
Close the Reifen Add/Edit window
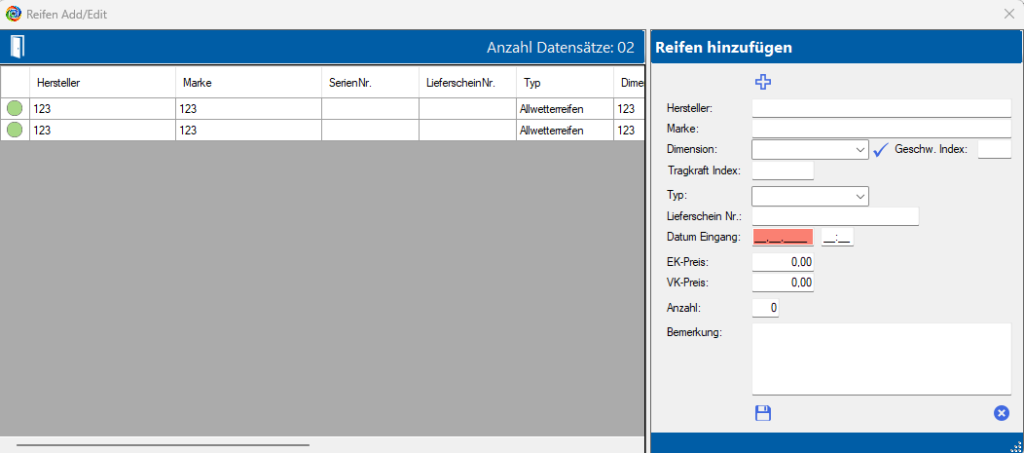click(x=1008, y=14)
